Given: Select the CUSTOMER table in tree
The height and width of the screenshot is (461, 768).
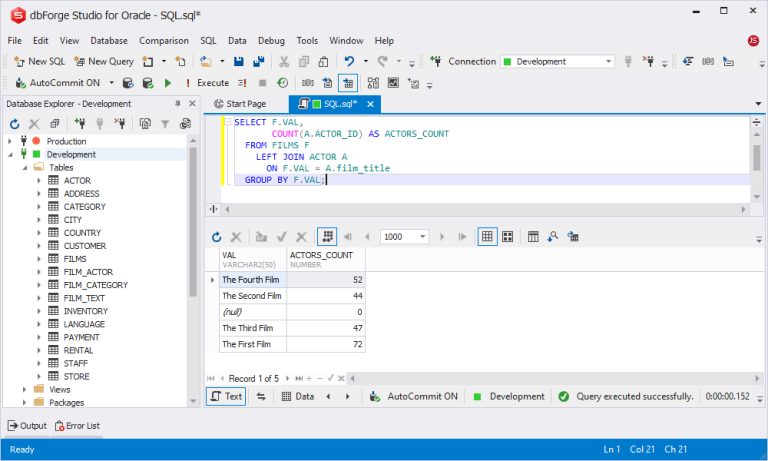Looking at the screenshot, I should pos(85,246).
